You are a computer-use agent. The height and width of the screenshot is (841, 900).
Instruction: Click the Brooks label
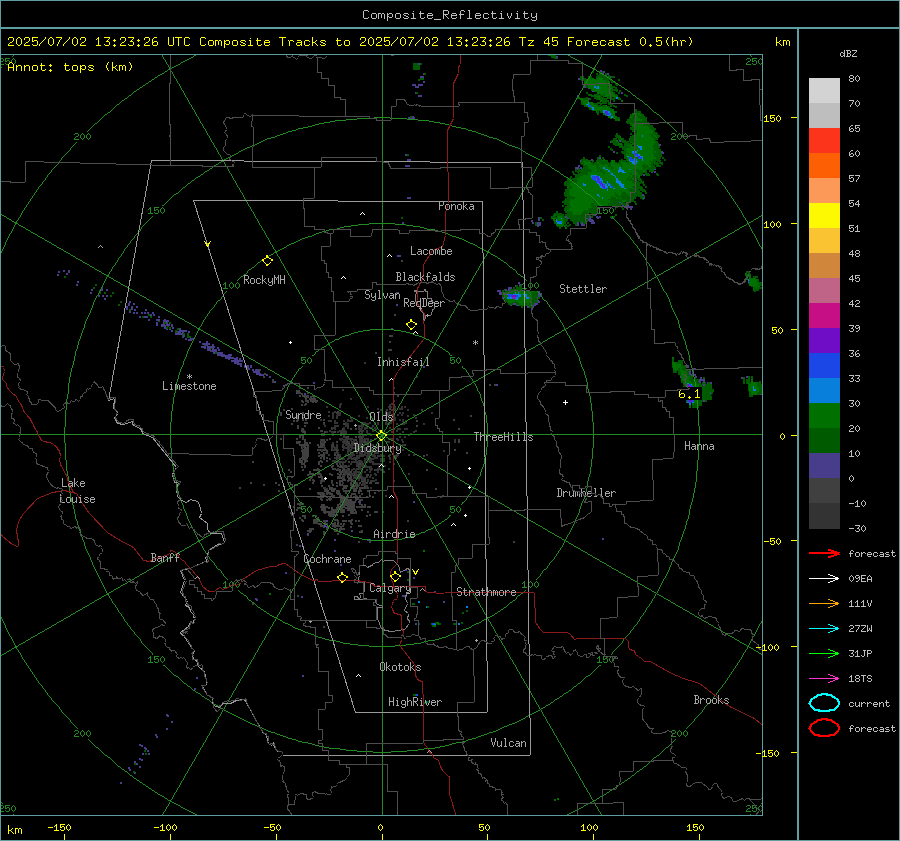coord(711,700)
